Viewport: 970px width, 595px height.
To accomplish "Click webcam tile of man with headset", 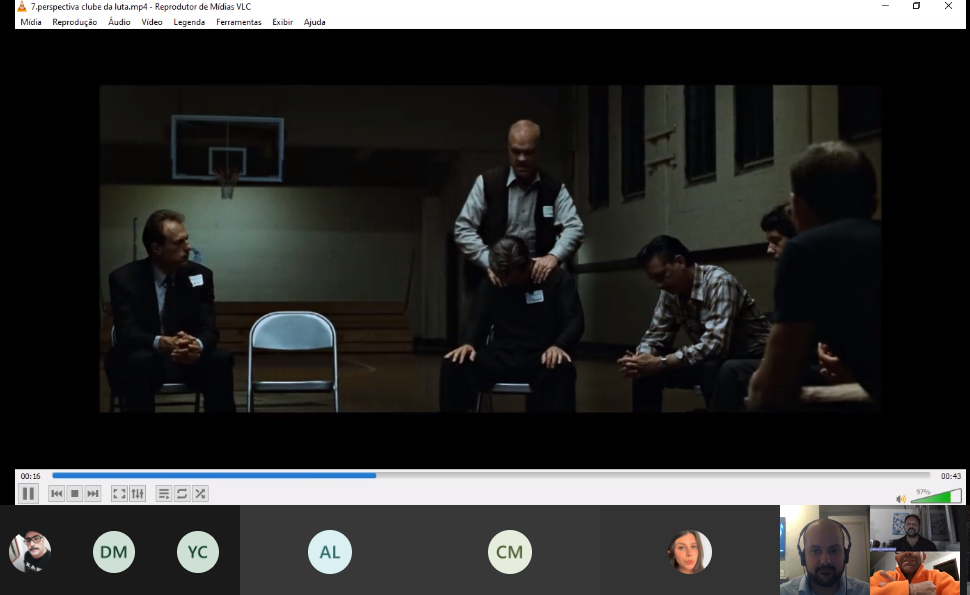I will (825, 550).
